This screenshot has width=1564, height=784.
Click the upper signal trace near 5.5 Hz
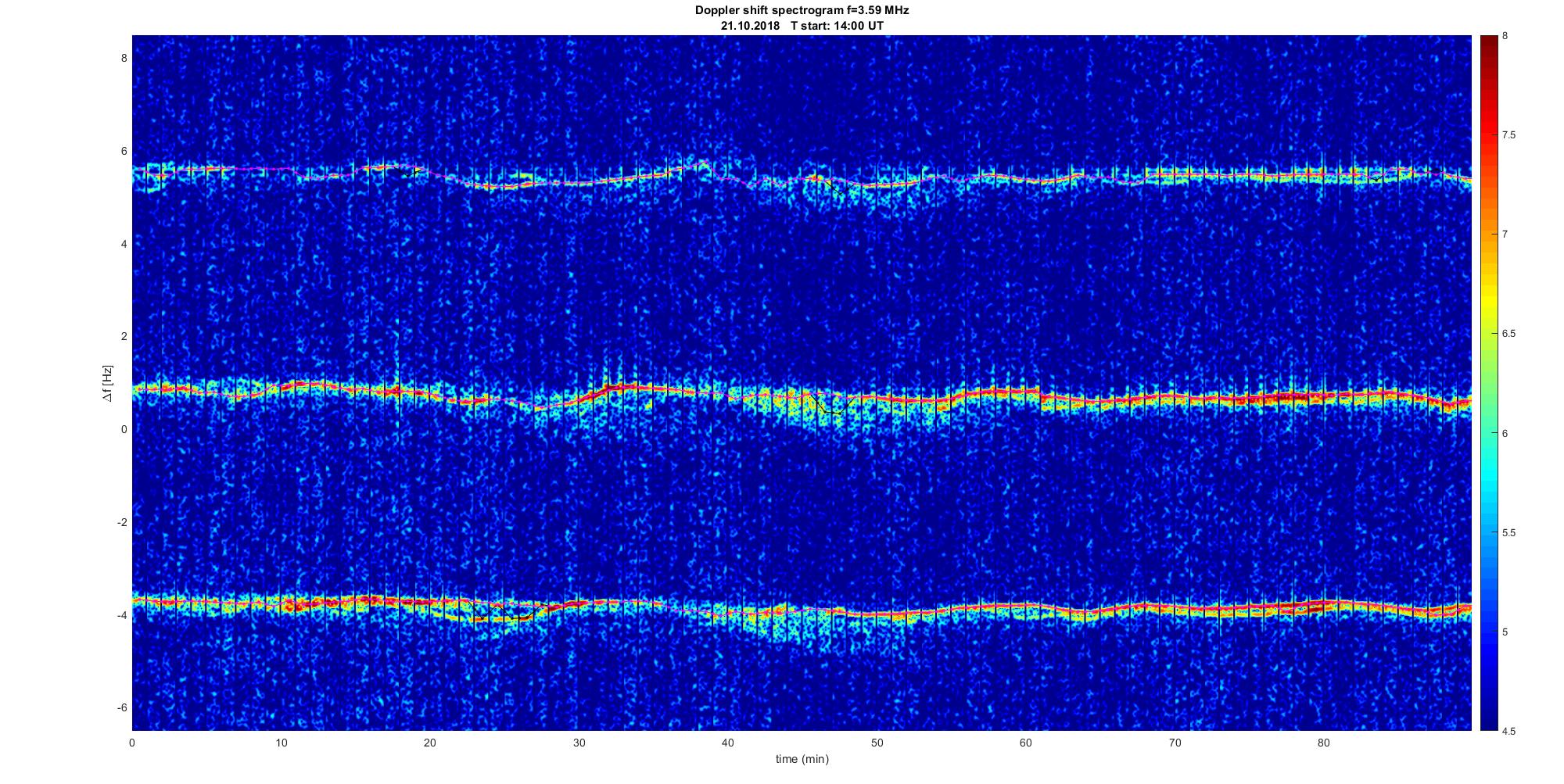pyautogui.click(x=802, y=181)
